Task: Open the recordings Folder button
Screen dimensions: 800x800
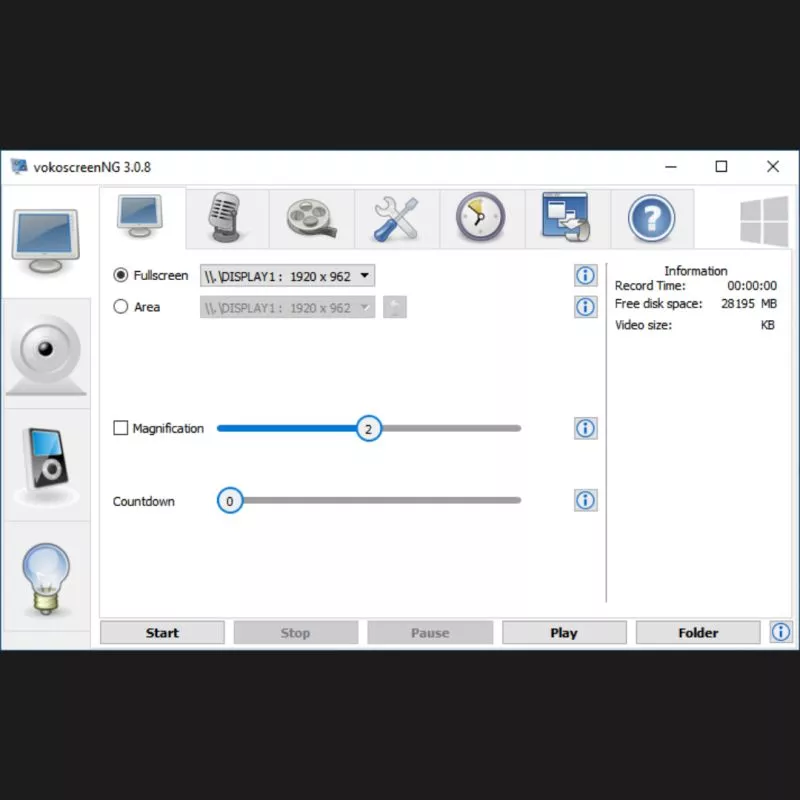Action: coord(697,632)
